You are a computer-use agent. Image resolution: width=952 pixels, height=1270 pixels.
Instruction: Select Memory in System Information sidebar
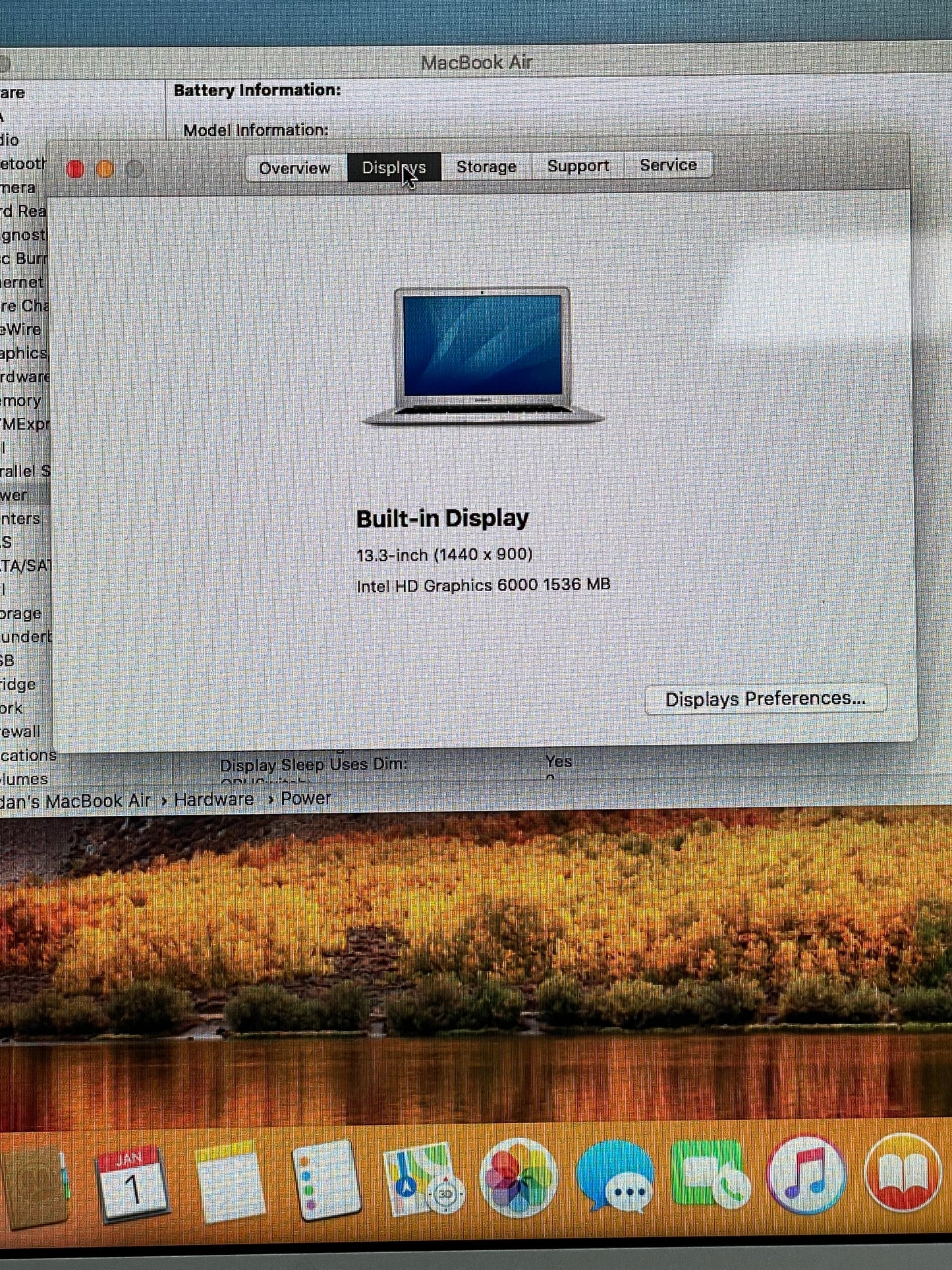21,401
